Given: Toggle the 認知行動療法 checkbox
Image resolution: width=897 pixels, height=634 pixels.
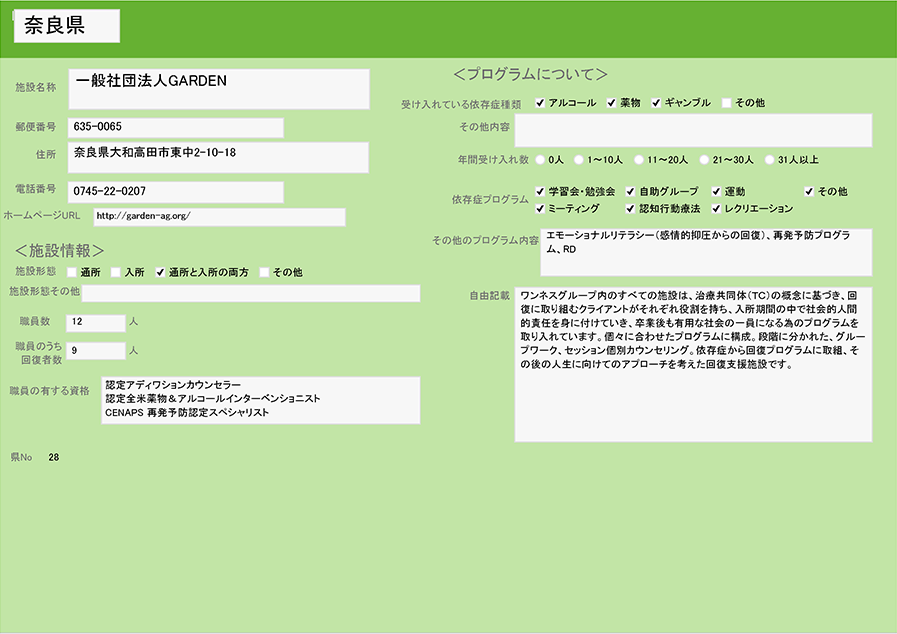Looking at the screenshot, I should pyautogui.click(x=631, y=209).
